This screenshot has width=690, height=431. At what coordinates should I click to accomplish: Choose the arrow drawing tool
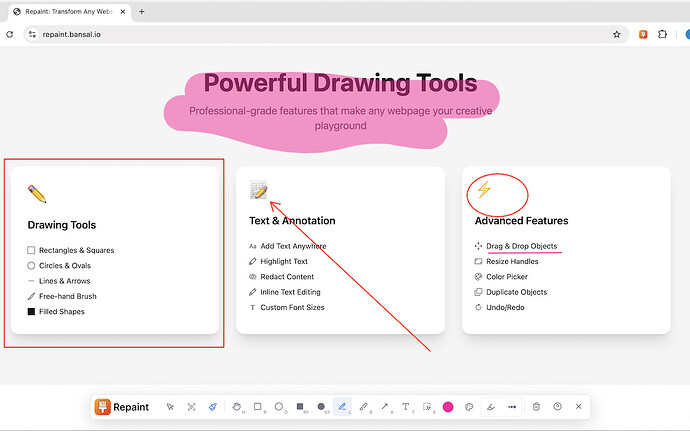[x=385, y=407]
